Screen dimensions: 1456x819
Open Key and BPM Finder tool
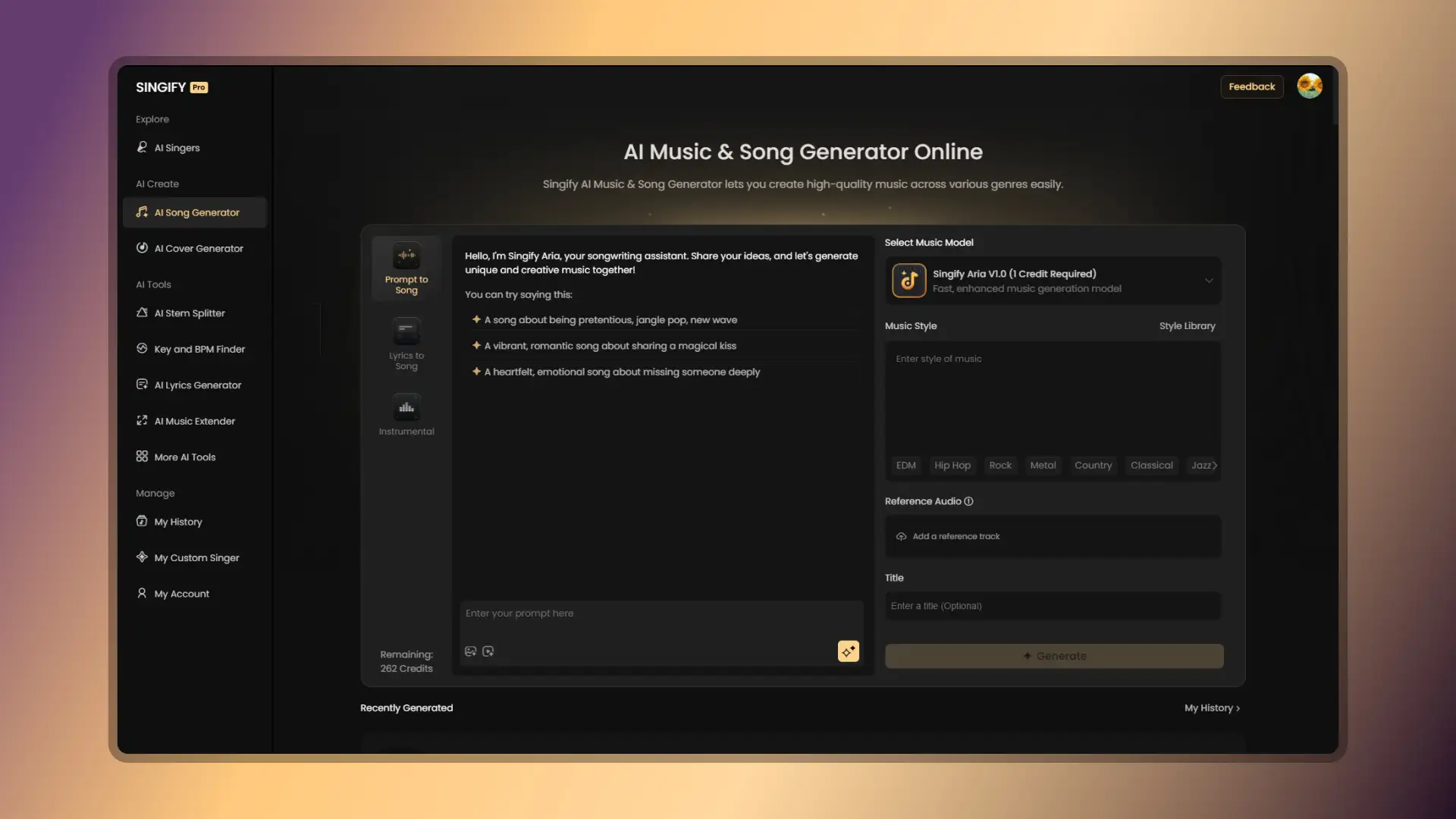[199, 349]
